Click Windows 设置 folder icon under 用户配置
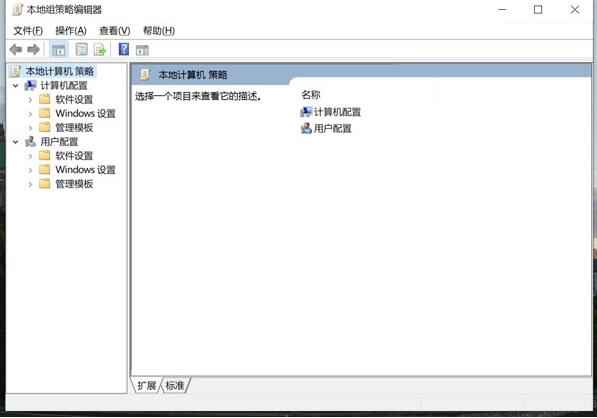 45,169
